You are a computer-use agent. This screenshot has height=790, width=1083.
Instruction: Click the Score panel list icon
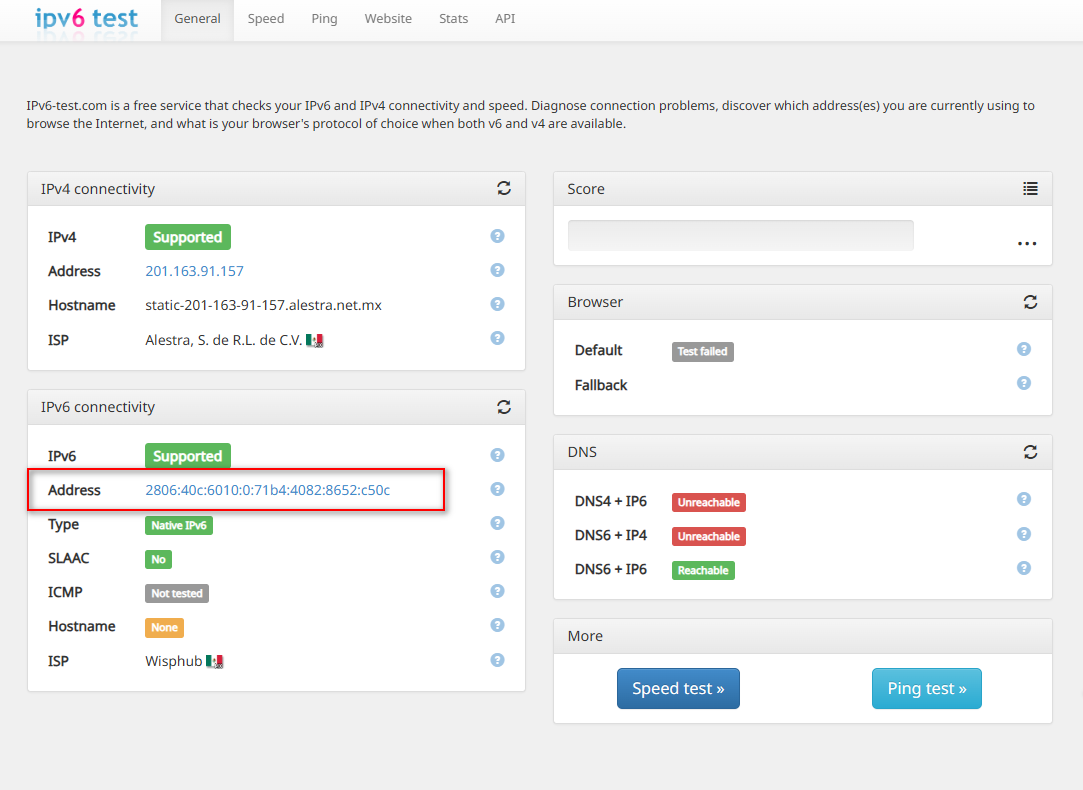(x=1030, y=188)
